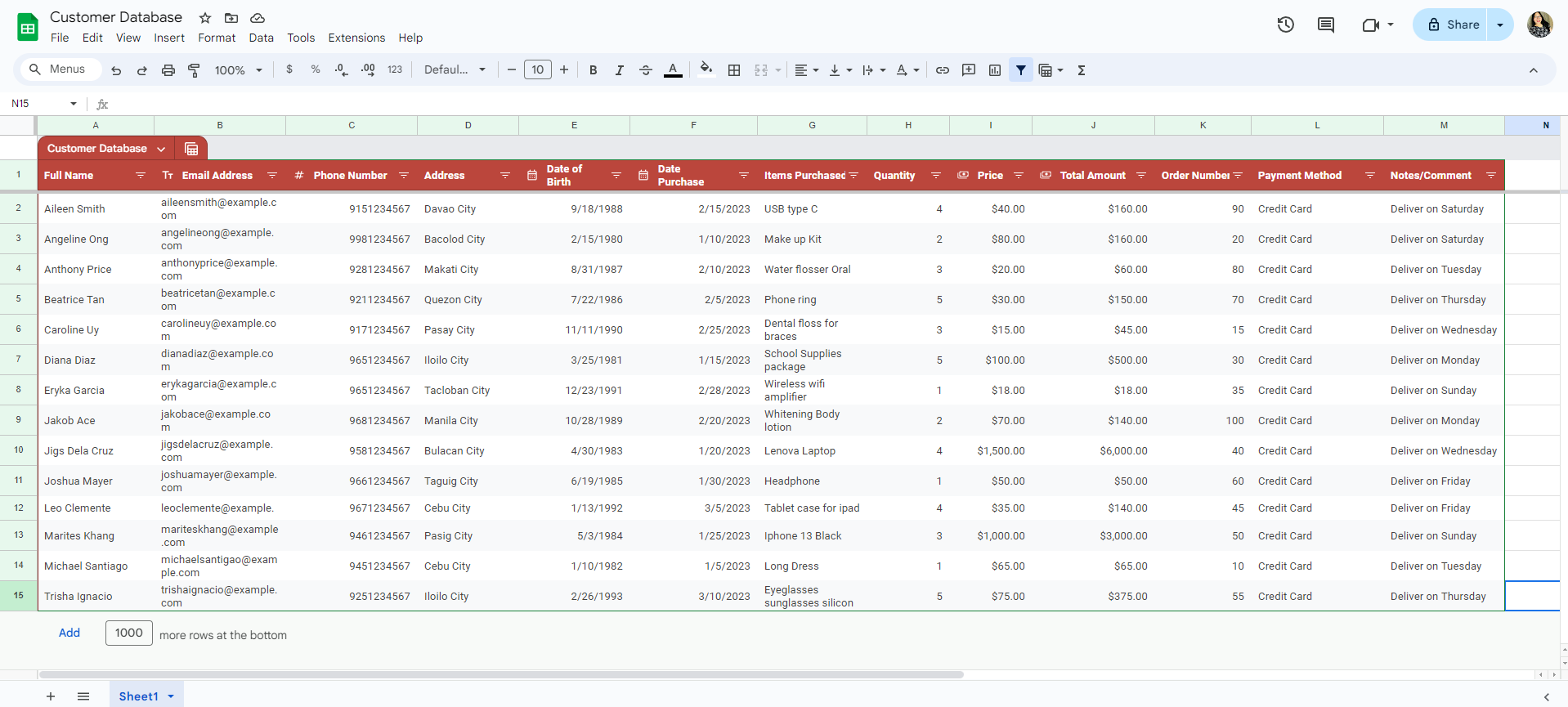The height and width of the screenshot is (707, 1568).
Task: Select the row 15 header
Action: (x=18, y=596)
